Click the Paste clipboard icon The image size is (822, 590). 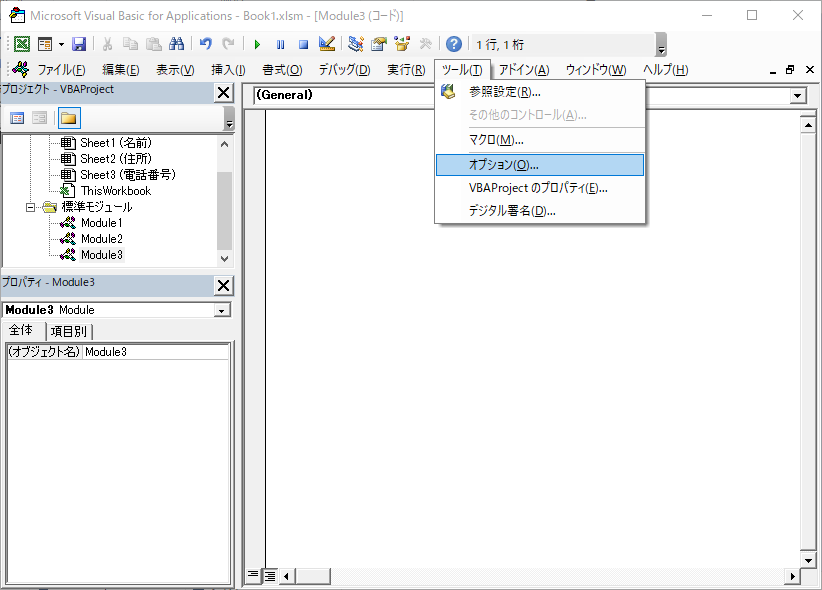[x=153, y=44]
